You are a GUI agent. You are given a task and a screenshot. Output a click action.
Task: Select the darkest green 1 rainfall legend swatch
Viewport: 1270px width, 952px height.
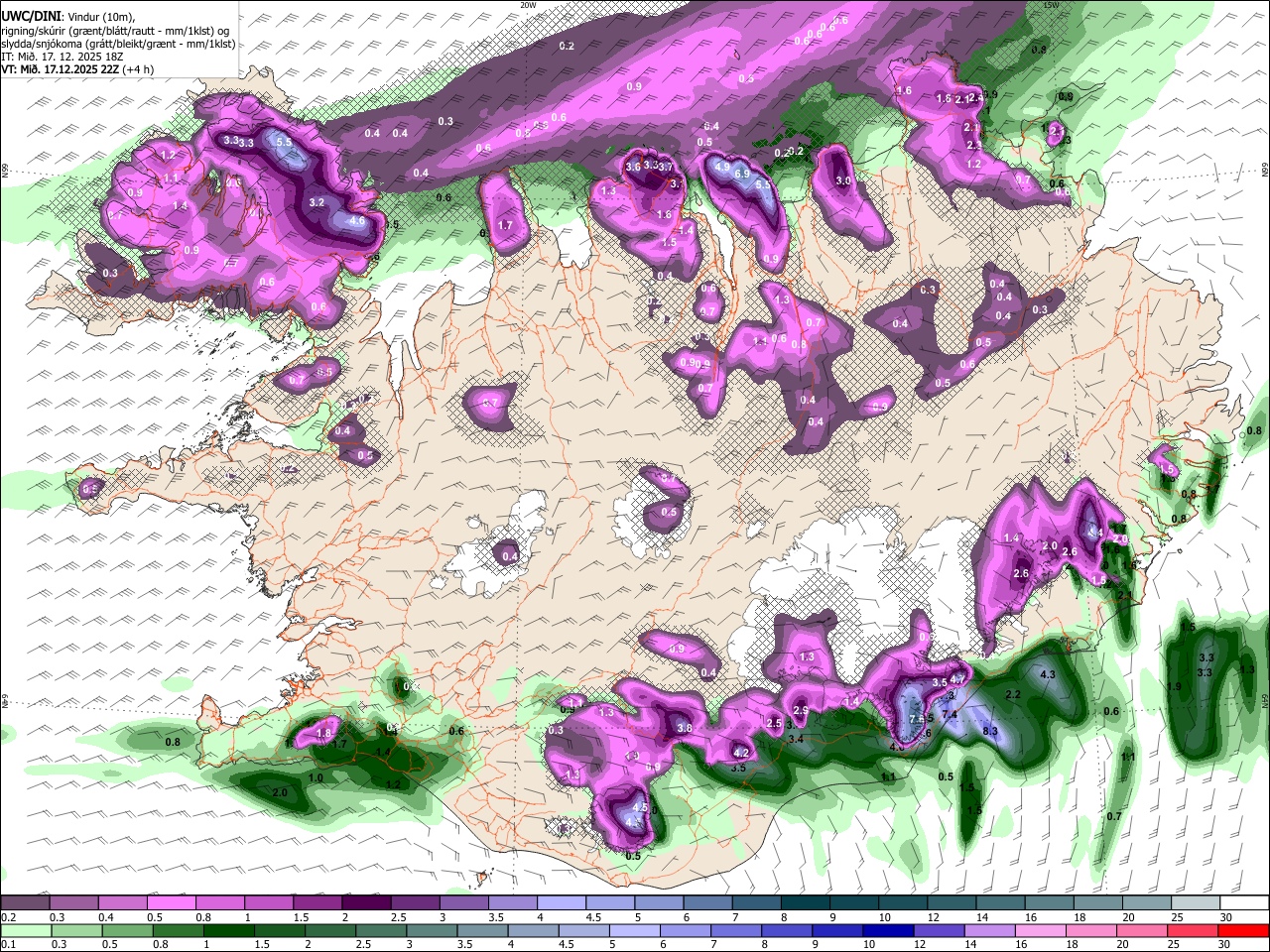[x=228, y=930]
